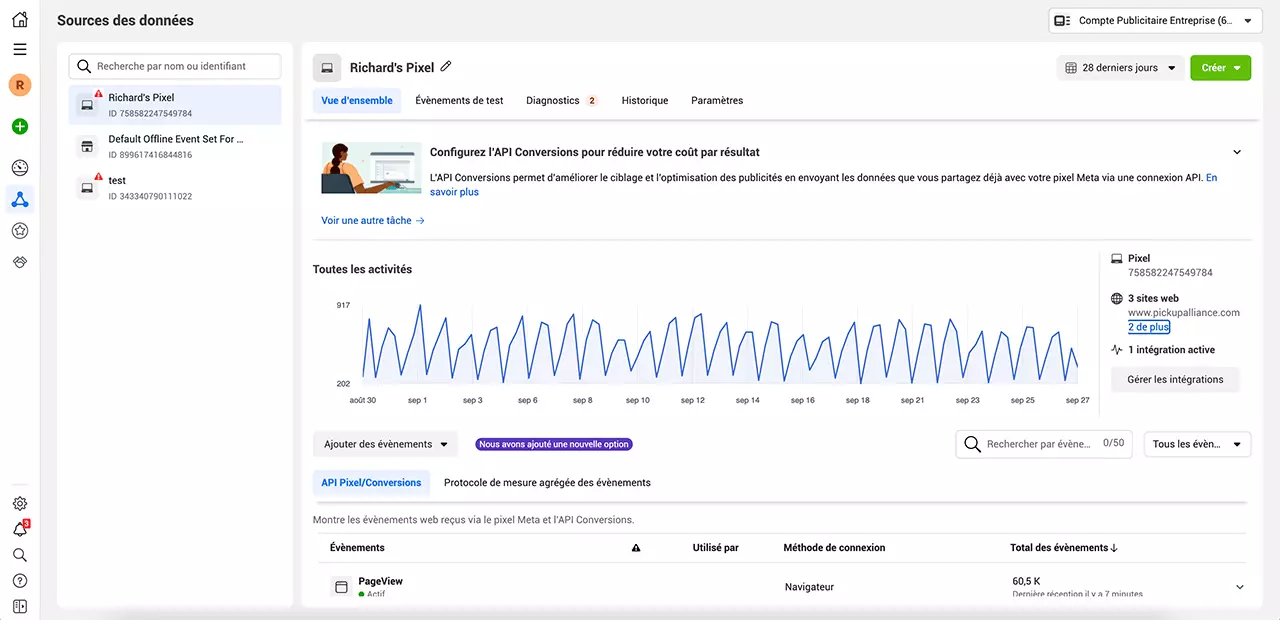Click the En savoir plus link

tap(454, 192)
